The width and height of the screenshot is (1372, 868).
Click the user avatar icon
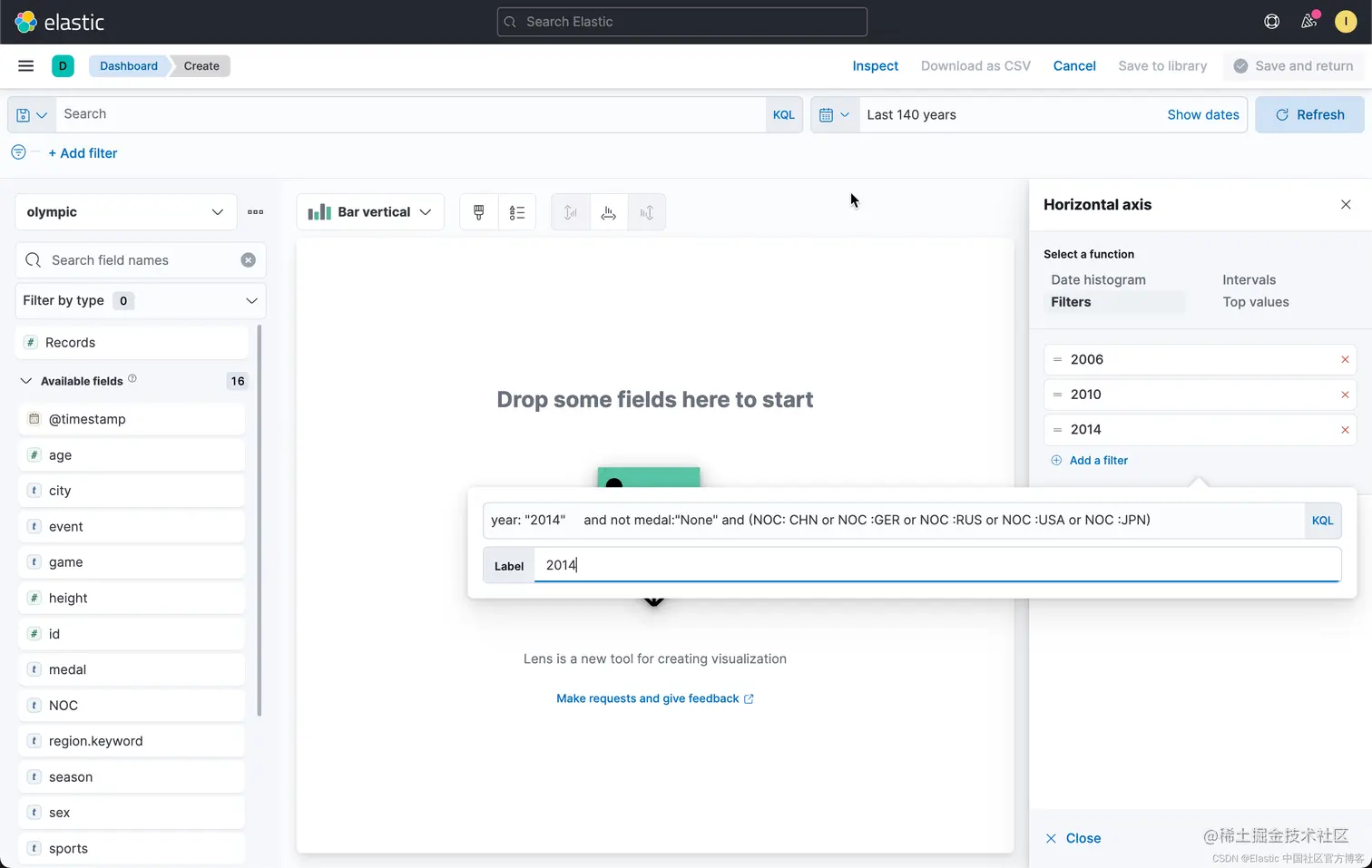point(1346,21)
